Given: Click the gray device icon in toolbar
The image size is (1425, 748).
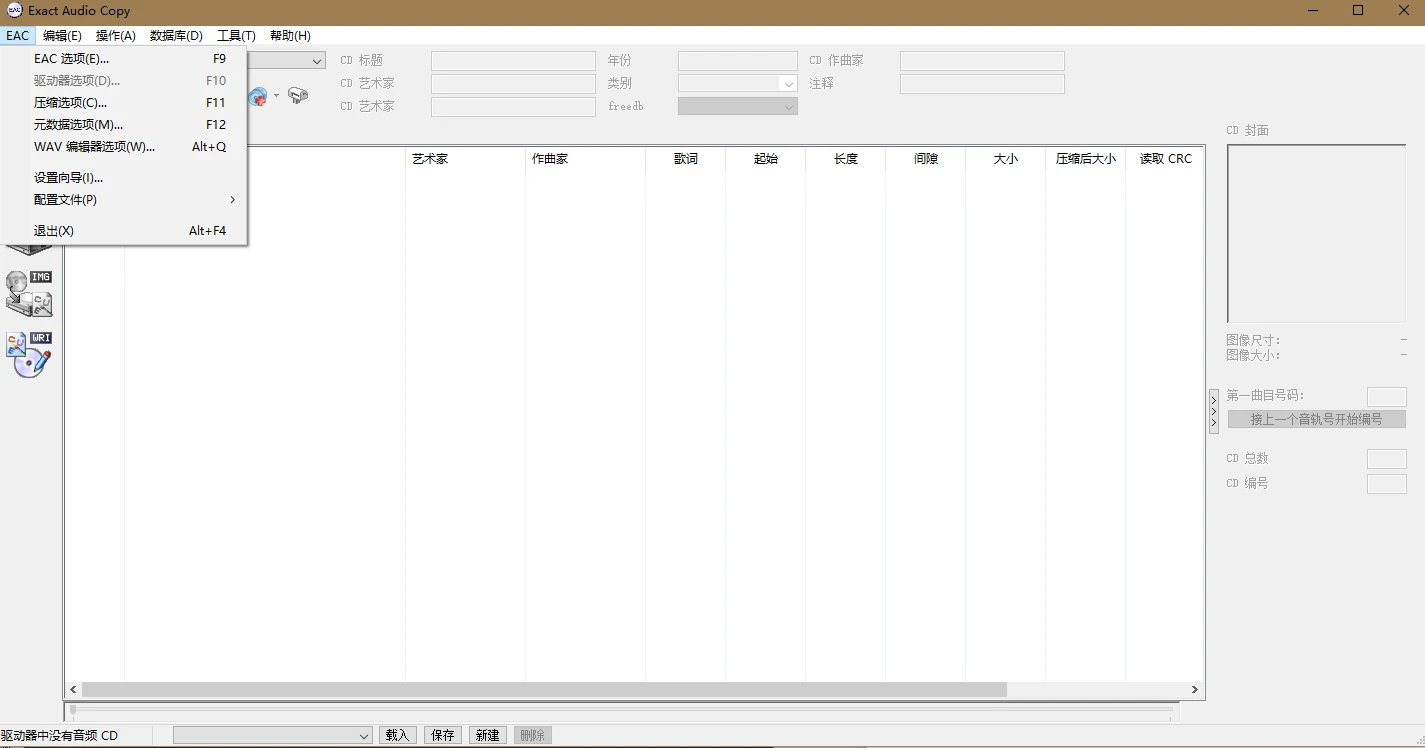Looking at the screenshot, I should pos(298,96).
